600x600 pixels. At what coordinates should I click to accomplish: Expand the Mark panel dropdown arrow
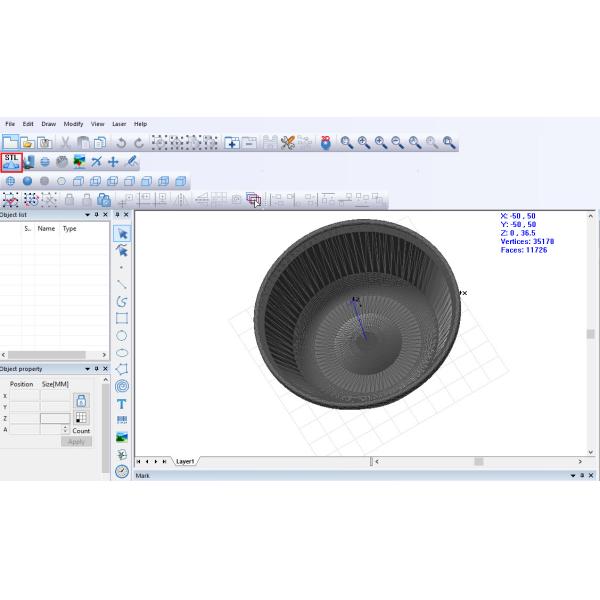click(580, 476)
